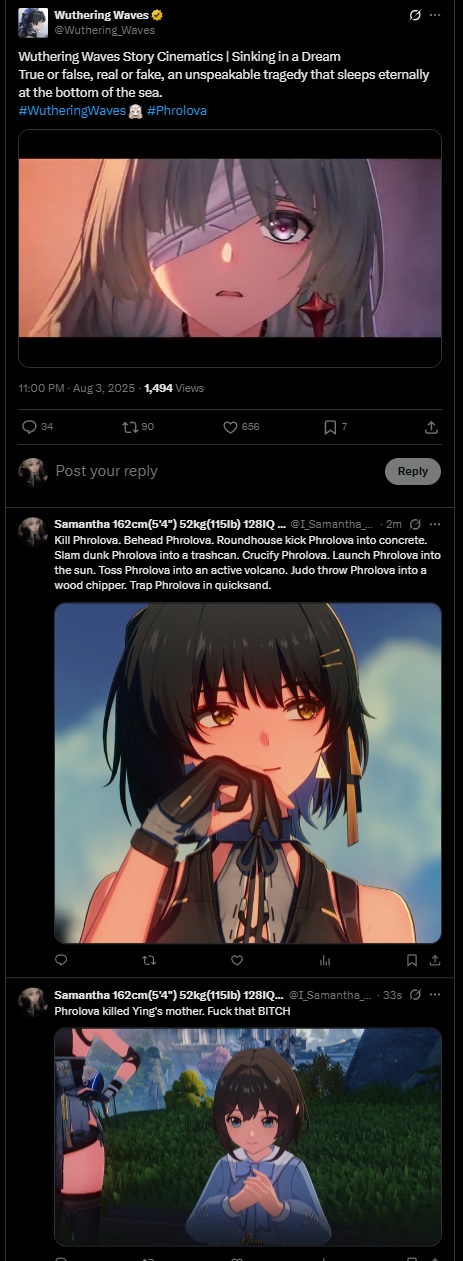Open more options on Samantha's 2m reply
Viewport: 463px width, 1261px height.
(434, 523)
